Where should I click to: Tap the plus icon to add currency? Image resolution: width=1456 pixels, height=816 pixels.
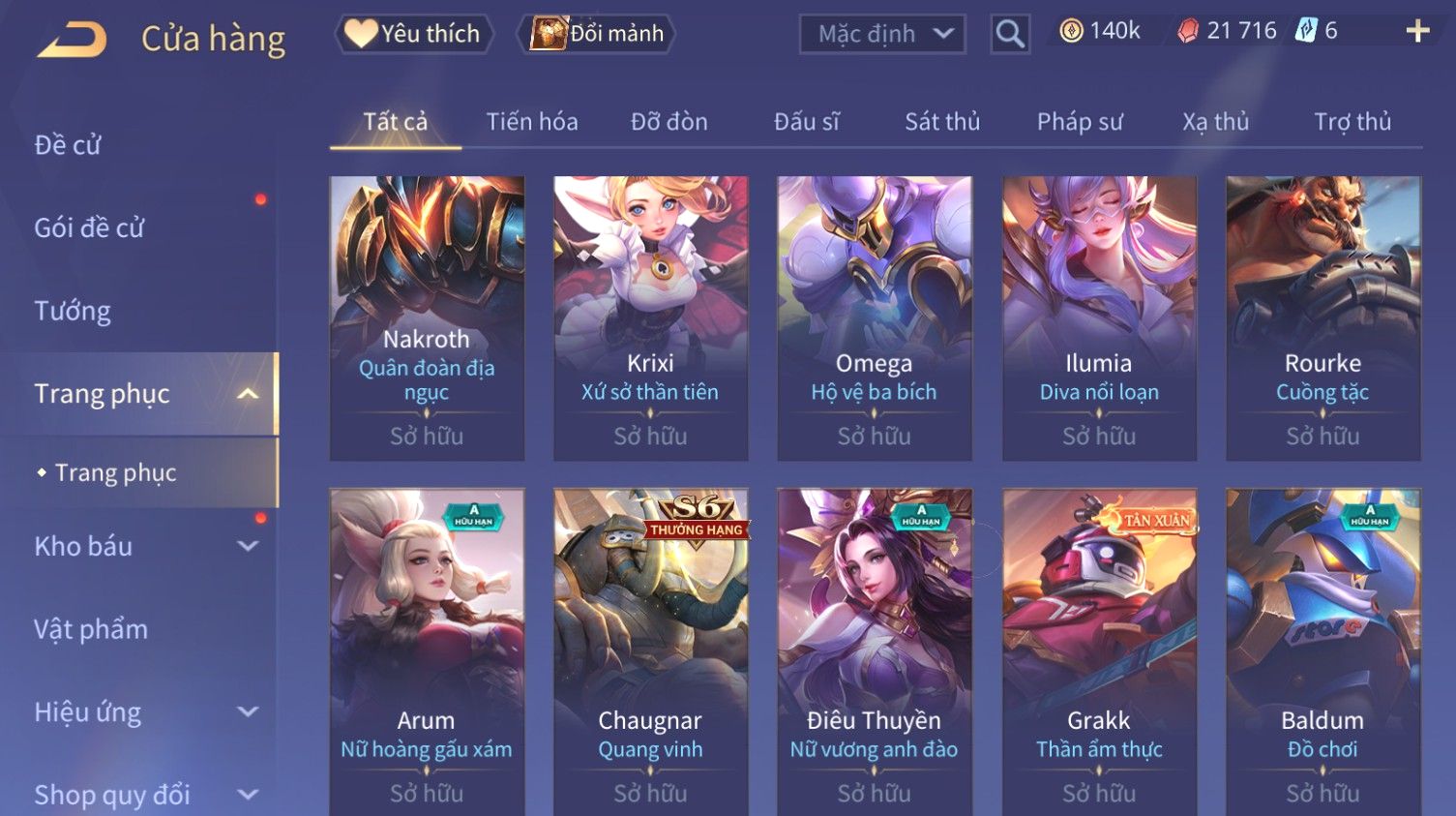(1417, 32)
